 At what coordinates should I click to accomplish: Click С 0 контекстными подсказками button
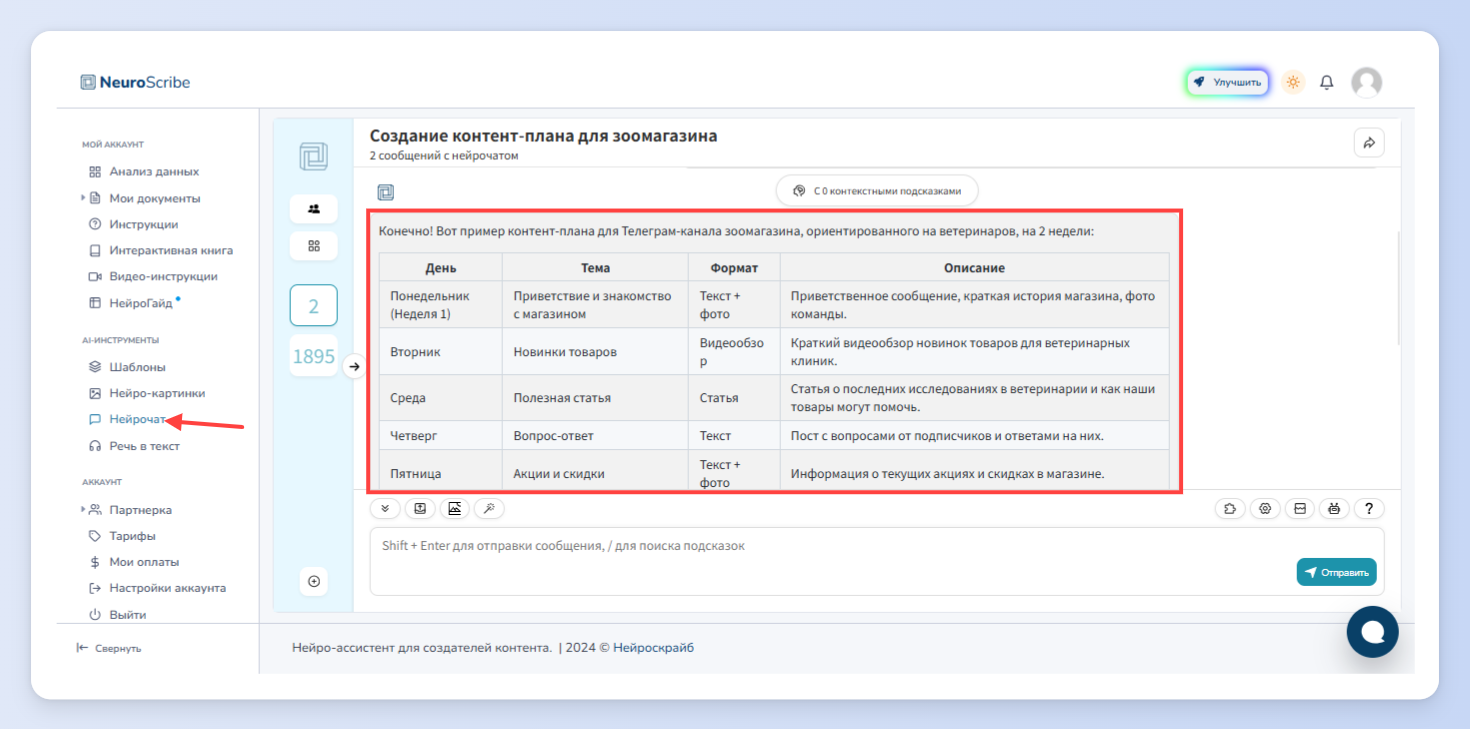(877, 190)
